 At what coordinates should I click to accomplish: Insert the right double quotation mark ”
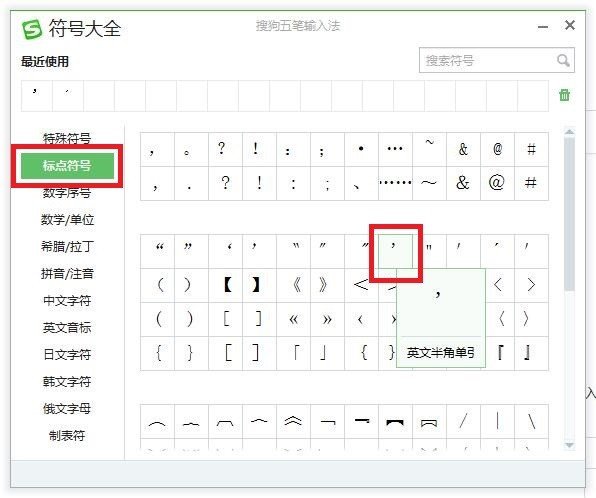[192, 251]
